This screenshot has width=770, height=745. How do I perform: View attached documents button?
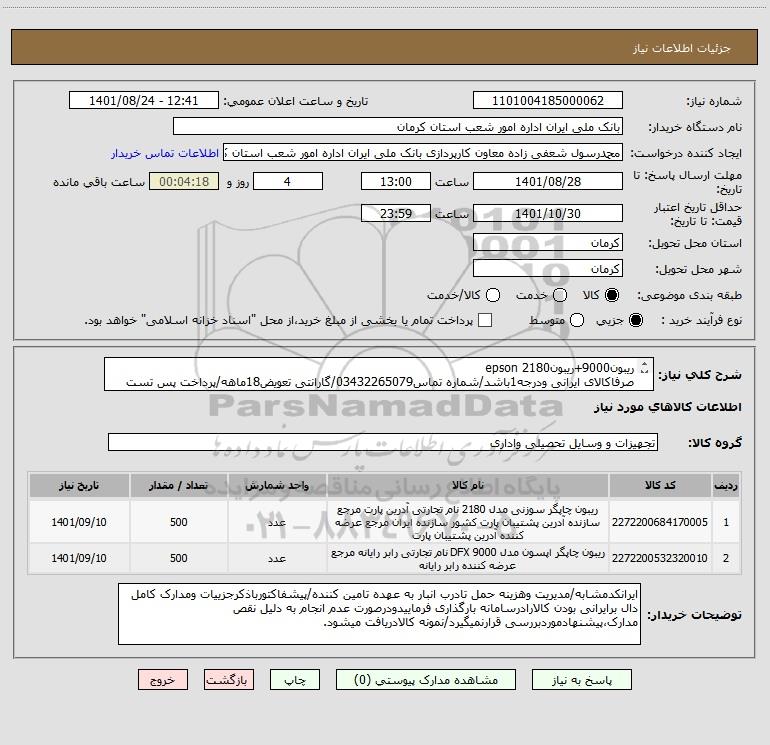click(x=426, y=680)
